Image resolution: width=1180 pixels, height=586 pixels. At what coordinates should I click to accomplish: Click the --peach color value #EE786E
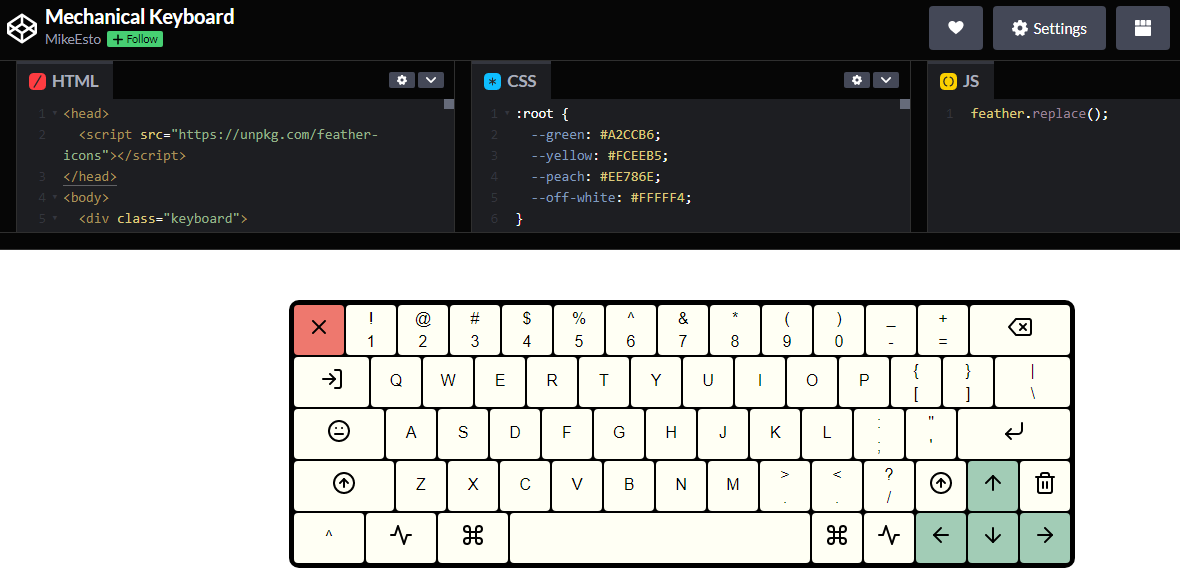coord(628,177)
